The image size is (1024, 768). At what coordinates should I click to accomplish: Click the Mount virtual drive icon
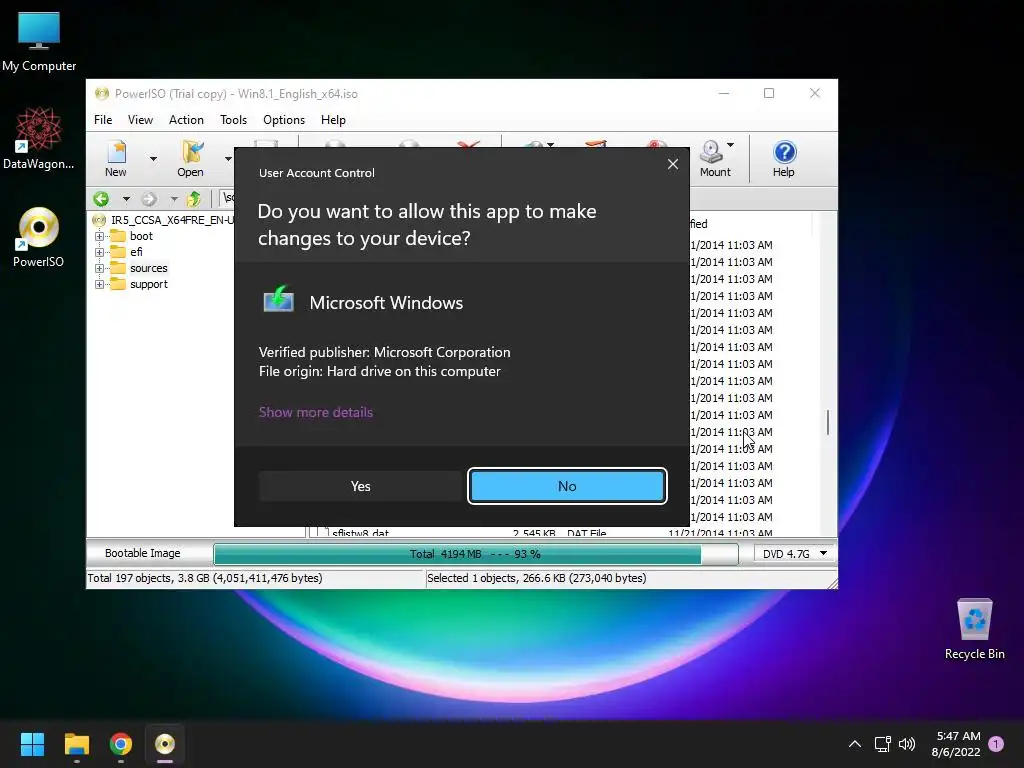click(711, 159)
